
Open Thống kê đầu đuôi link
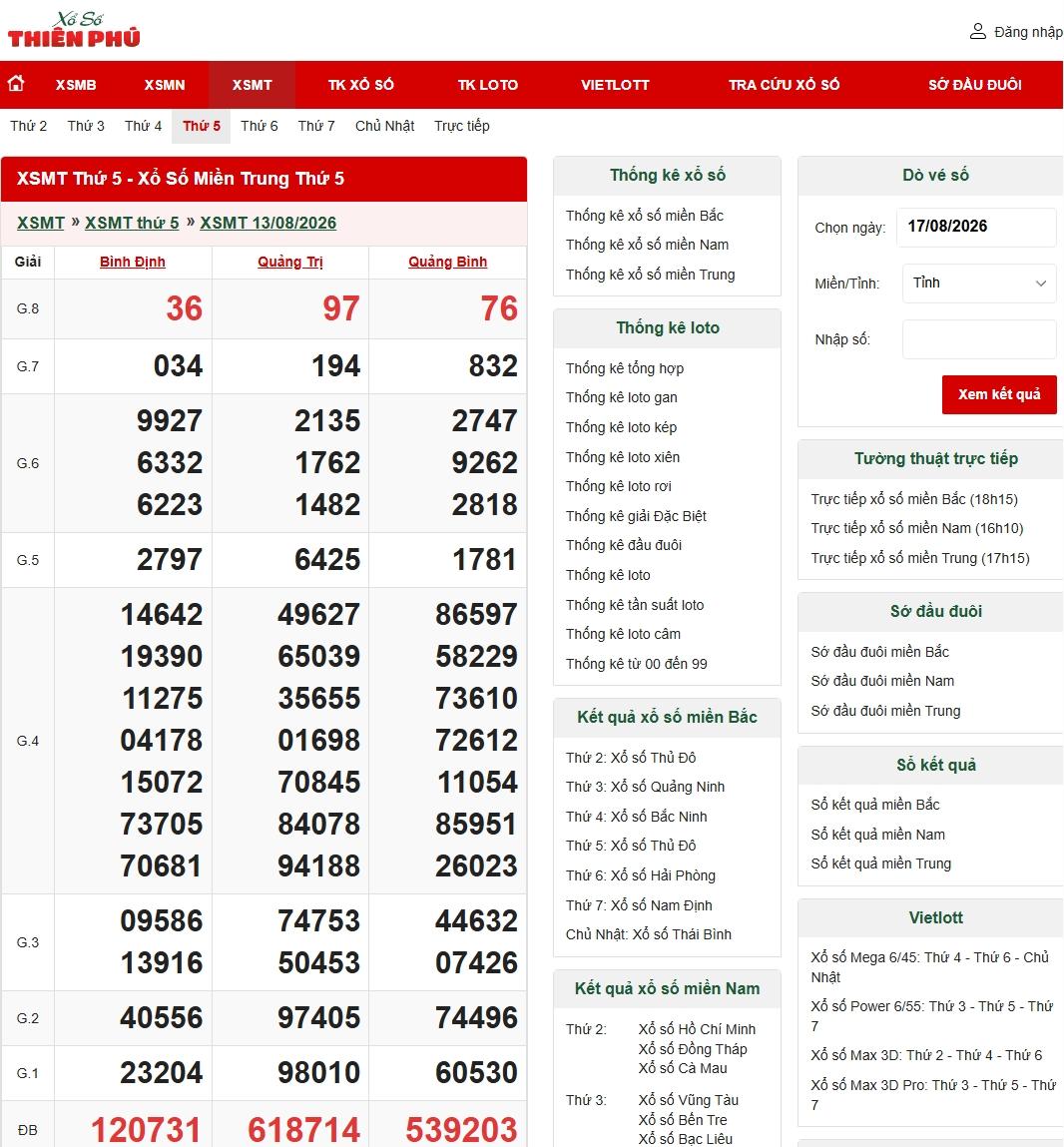click(x=624, y=545)
